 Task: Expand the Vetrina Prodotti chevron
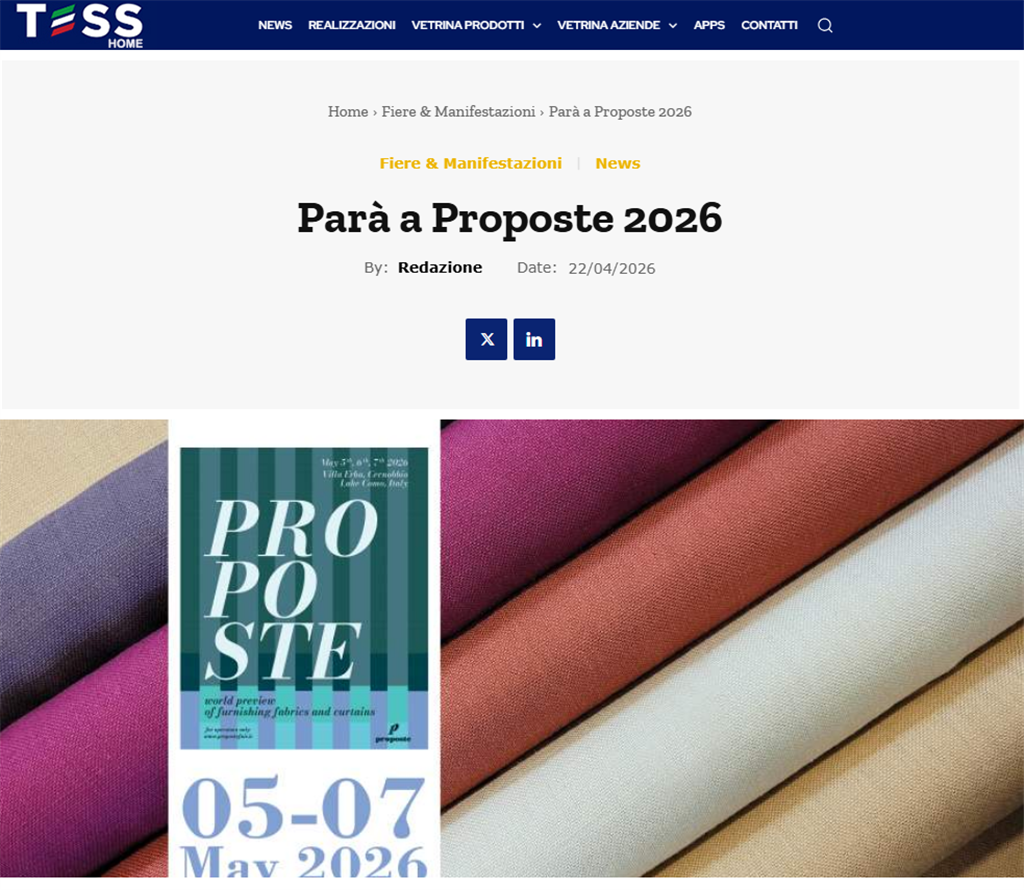tap(537, 25)
